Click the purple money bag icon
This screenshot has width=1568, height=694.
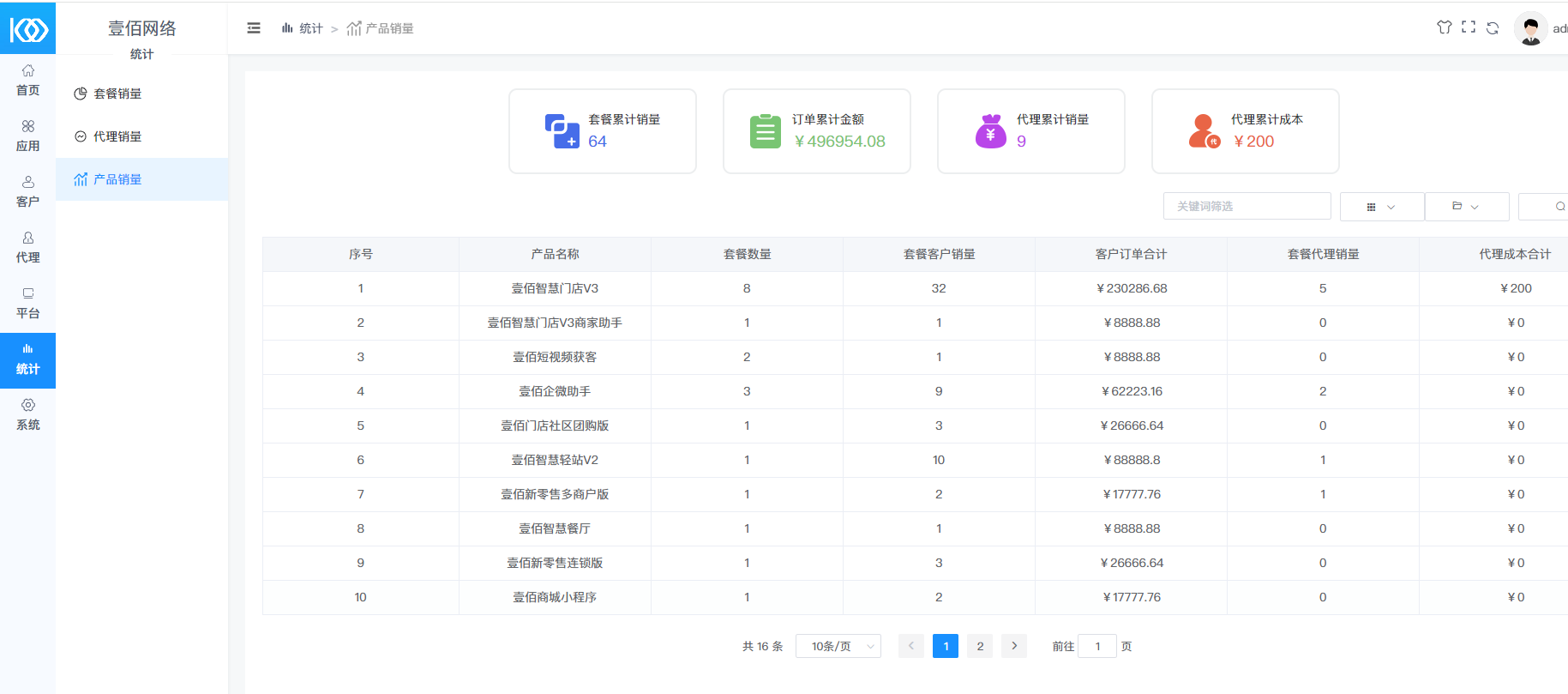click(x=991, y=131)
